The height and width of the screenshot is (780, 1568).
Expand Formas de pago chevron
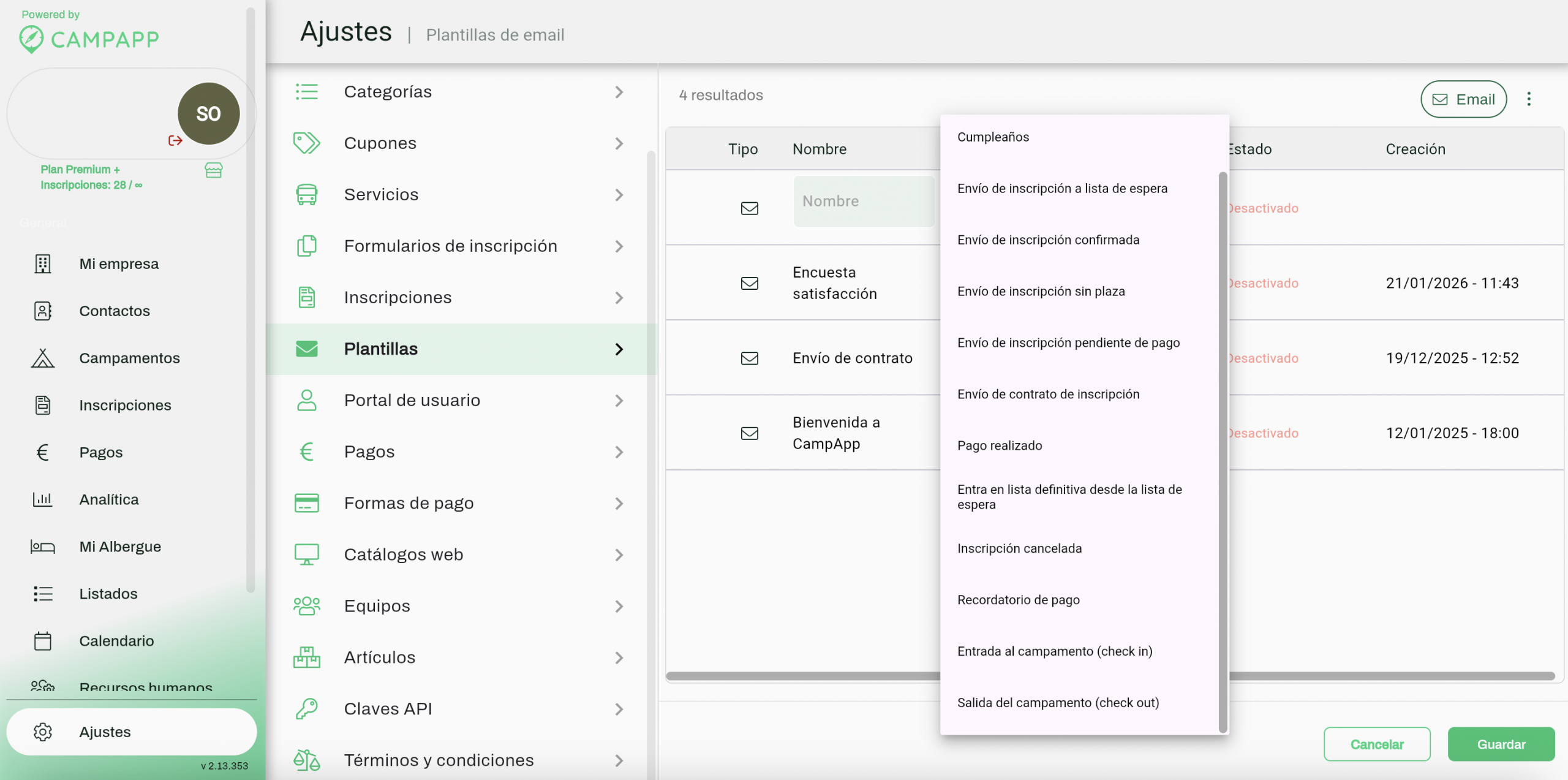[619, 504]
